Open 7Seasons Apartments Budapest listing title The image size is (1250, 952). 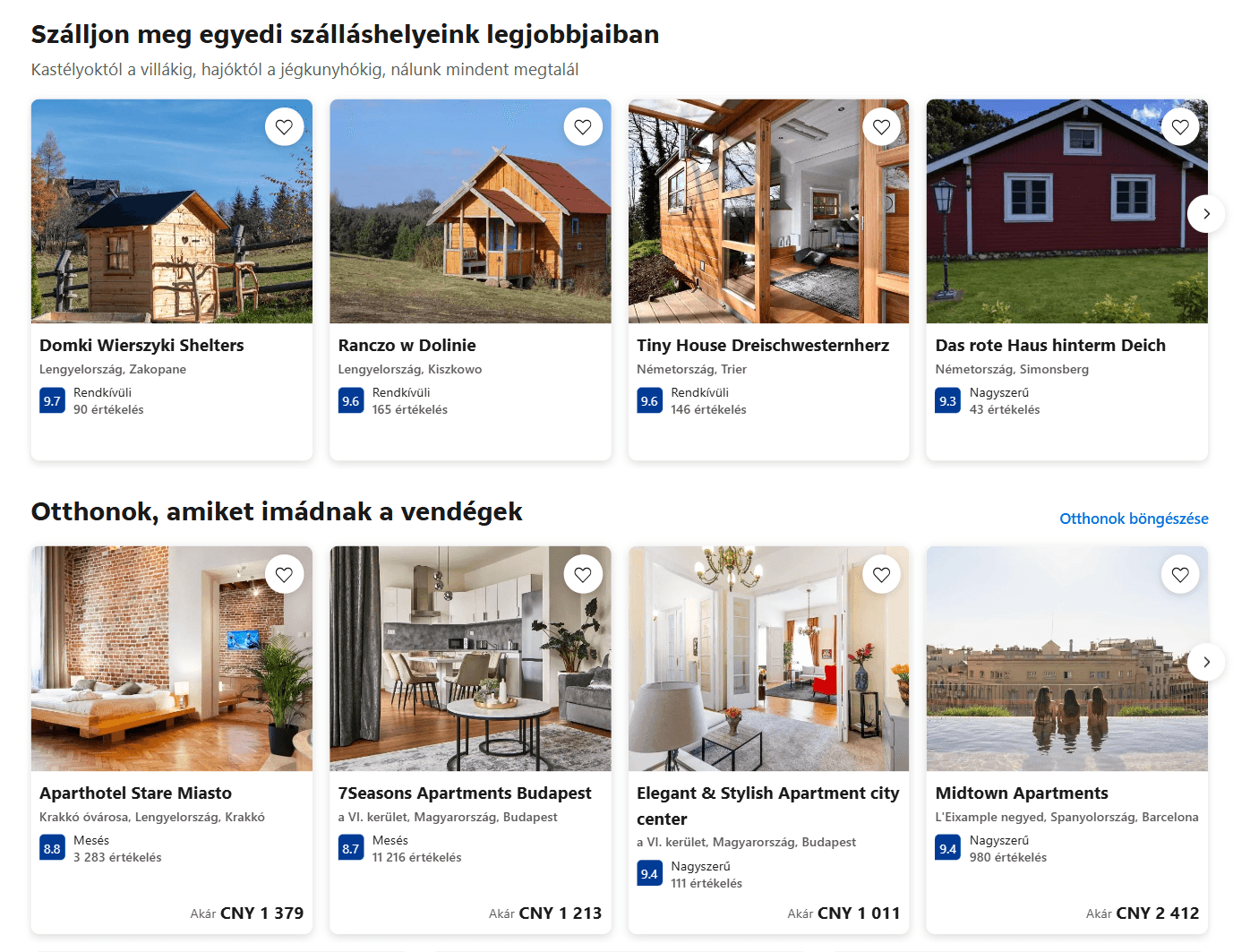click(465, 793)
